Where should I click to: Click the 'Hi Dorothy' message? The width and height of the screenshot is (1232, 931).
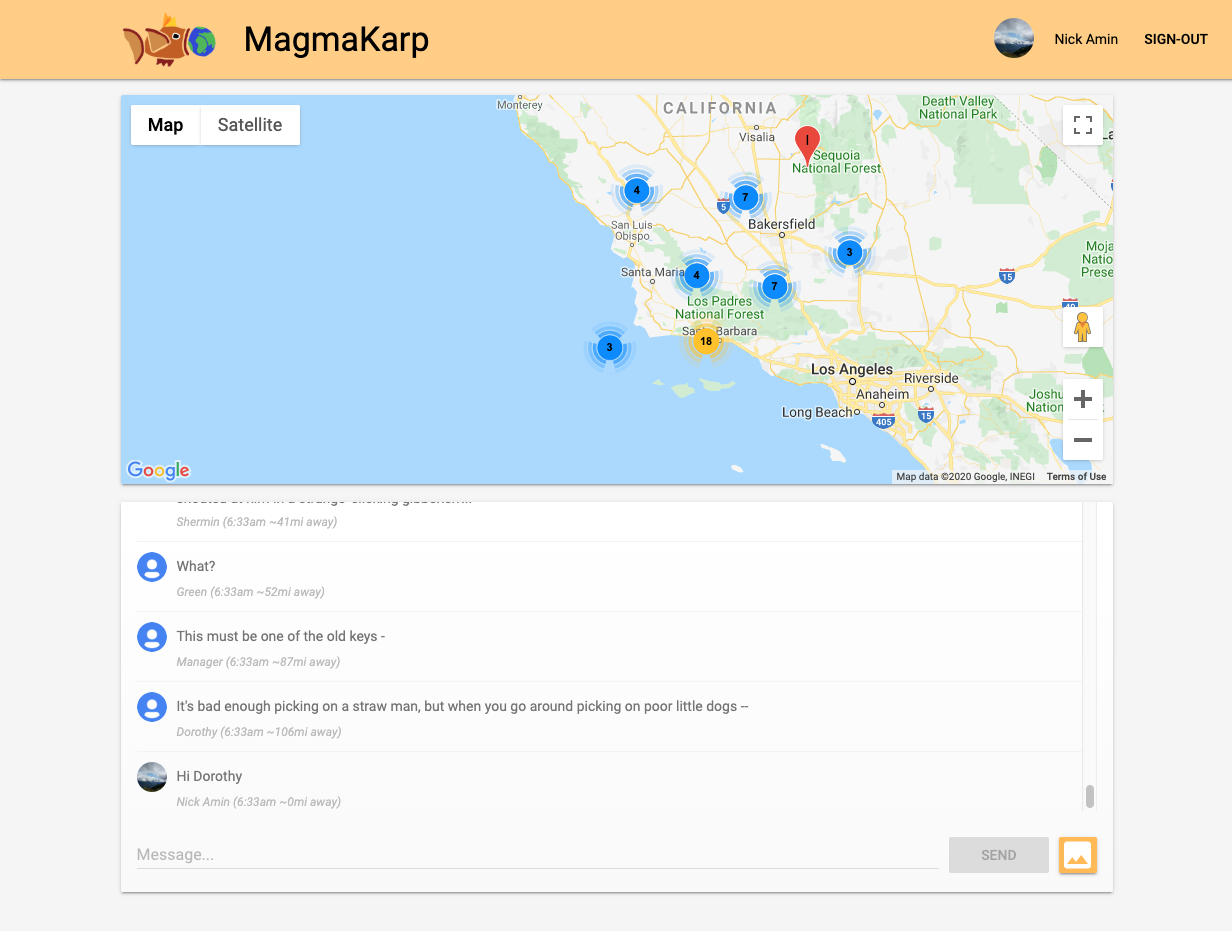tap(209, 776)
